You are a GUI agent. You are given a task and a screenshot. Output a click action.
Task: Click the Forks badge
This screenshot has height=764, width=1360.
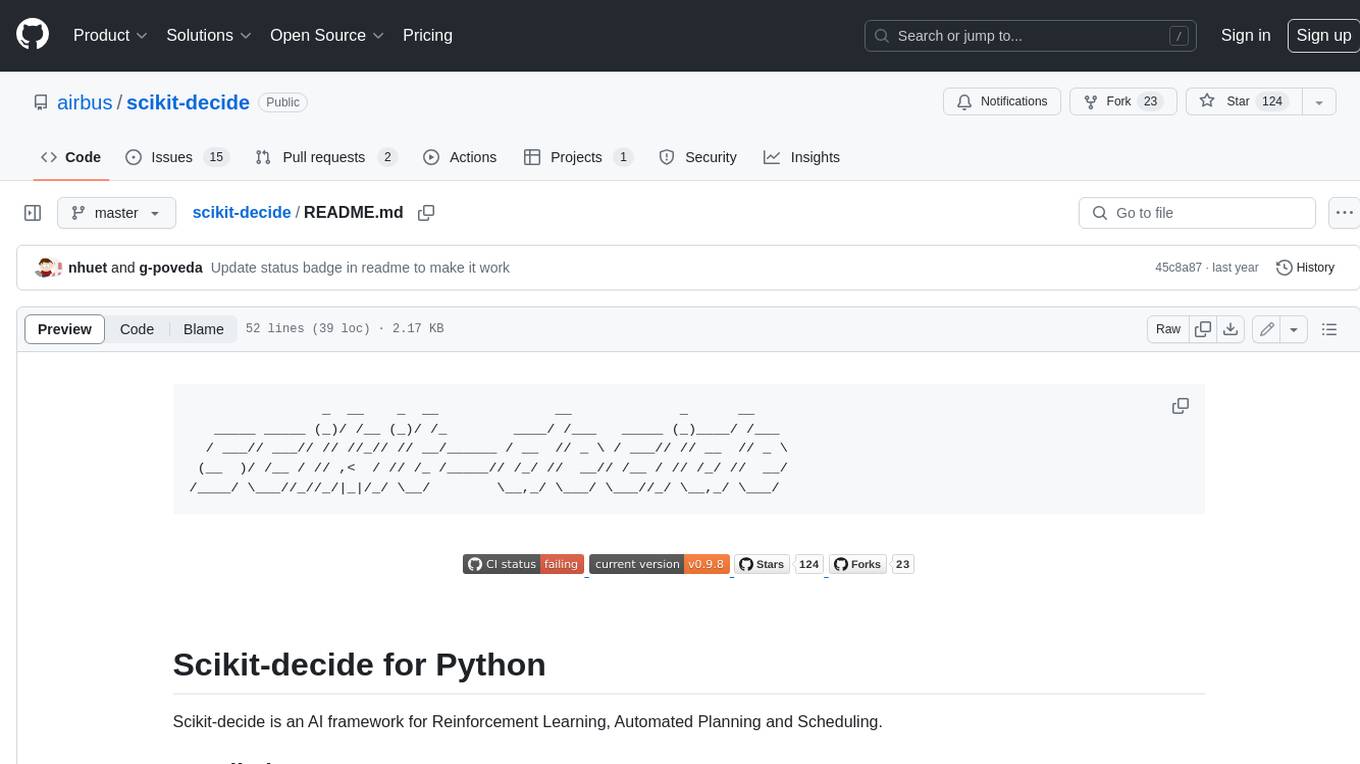point(858,564)
